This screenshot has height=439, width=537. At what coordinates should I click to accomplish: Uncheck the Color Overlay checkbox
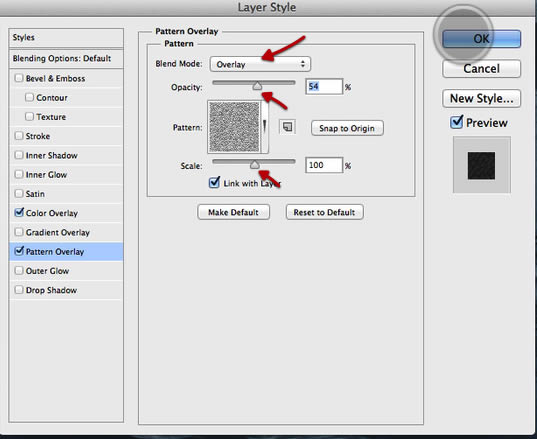(19, 212)
